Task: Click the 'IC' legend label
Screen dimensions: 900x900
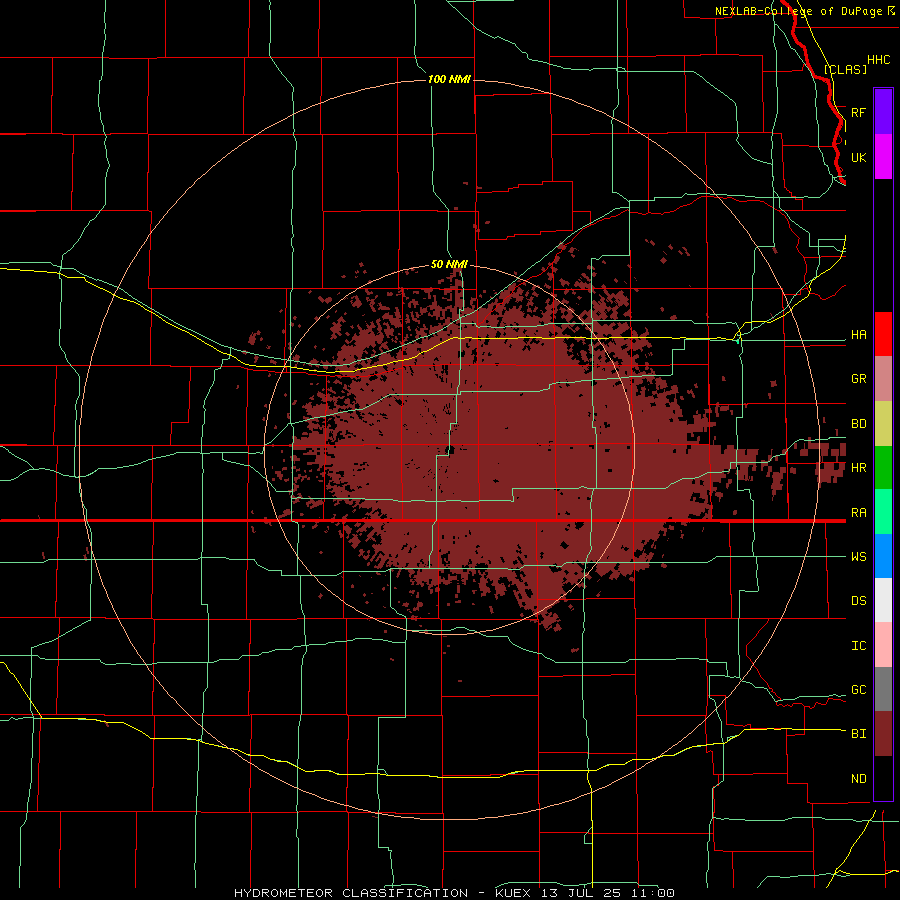Action: [858, 646]
